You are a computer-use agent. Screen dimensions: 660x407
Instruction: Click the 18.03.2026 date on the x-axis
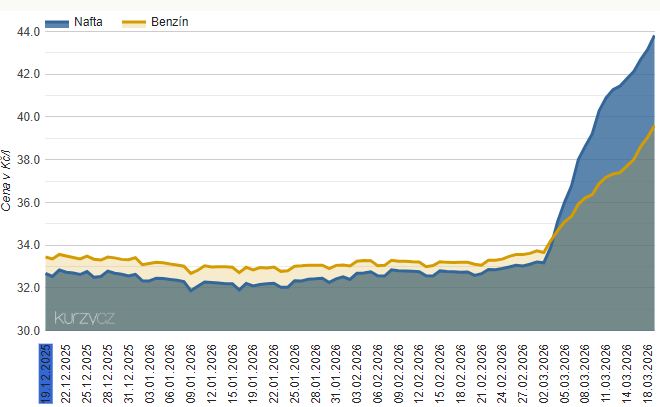647,371
